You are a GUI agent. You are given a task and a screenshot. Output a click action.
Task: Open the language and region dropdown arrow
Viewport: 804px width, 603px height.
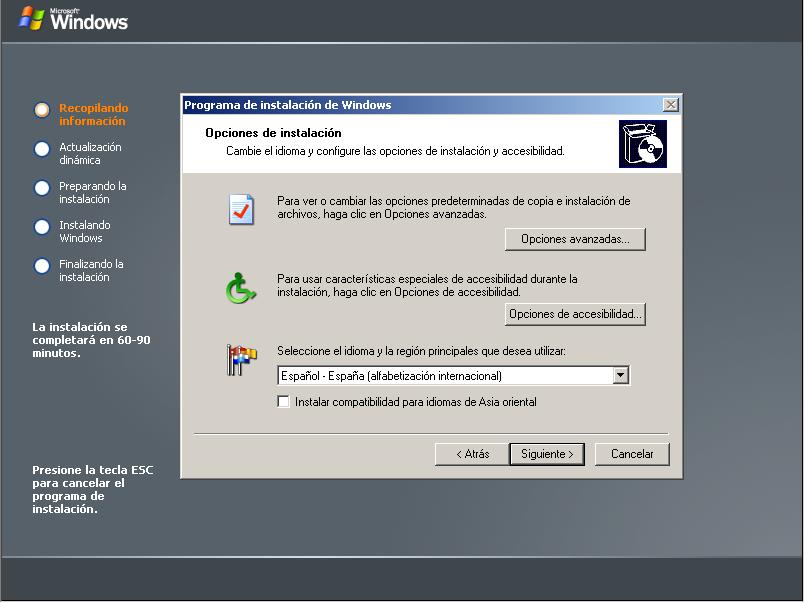620,375
